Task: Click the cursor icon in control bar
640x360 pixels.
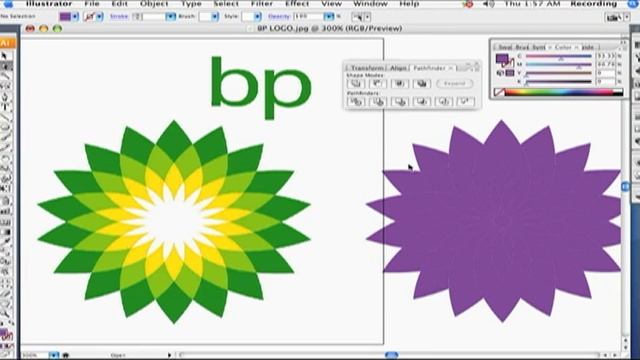Action: [x=358, y=17]
